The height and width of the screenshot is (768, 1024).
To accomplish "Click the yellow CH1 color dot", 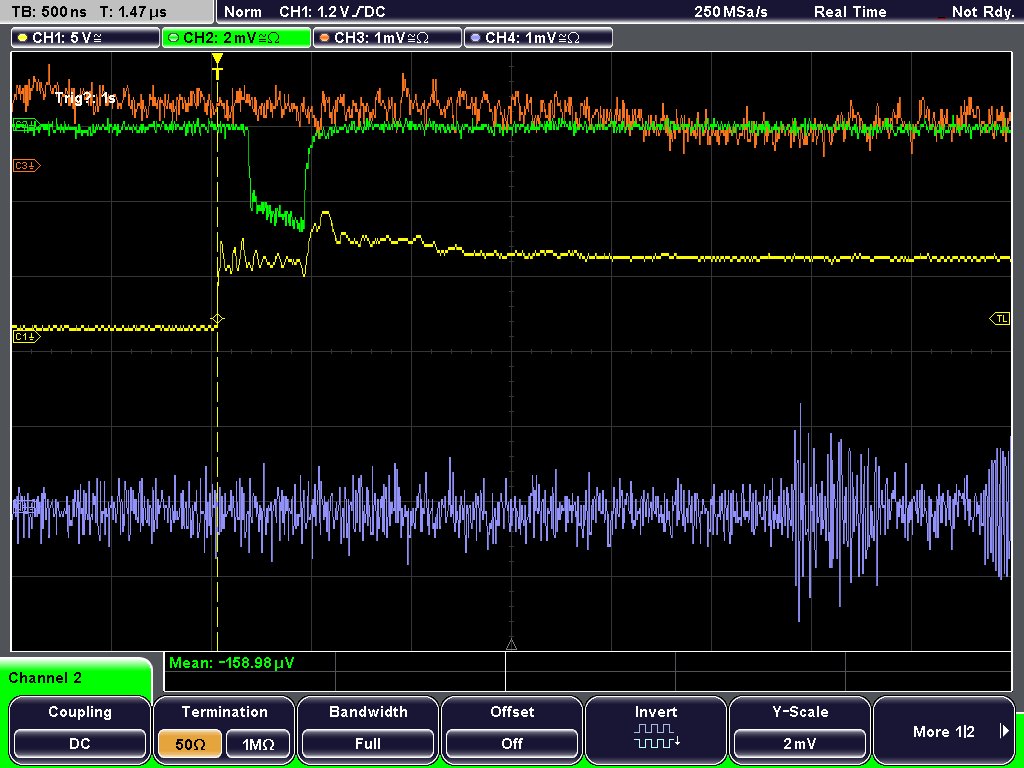I will [23, 38].
